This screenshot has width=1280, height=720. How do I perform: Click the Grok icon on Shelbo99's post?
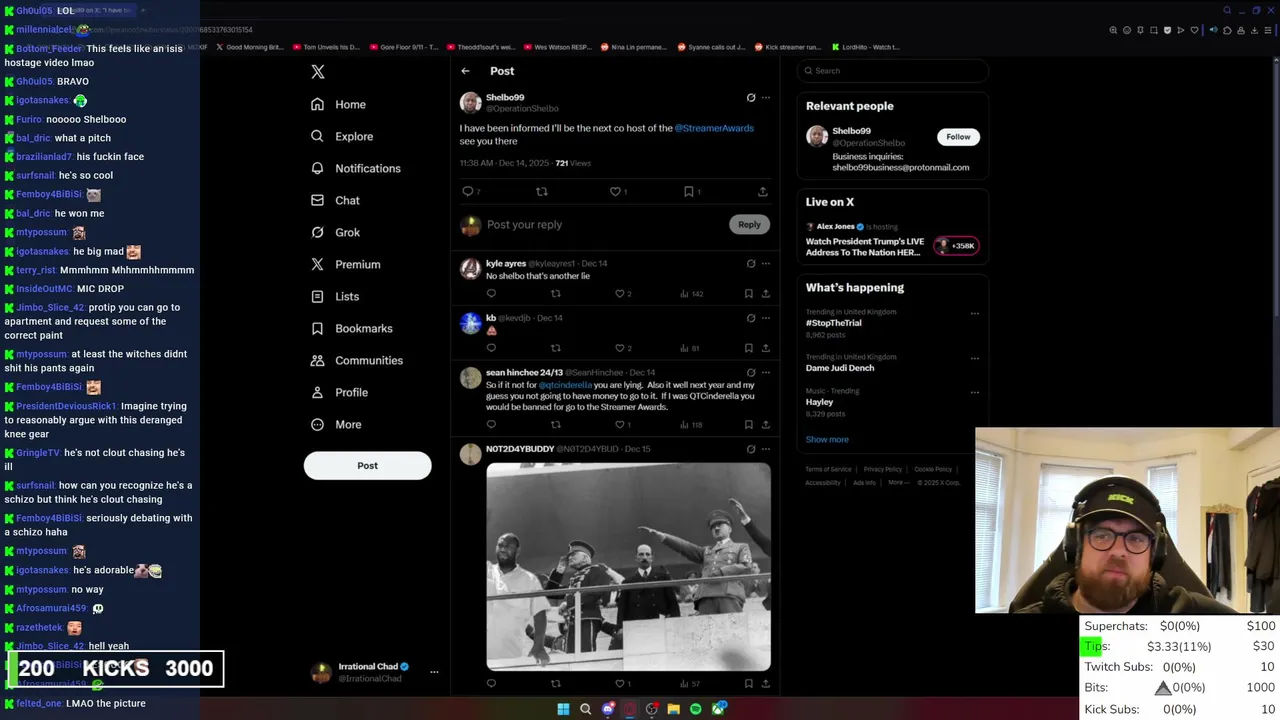point(751,98)
